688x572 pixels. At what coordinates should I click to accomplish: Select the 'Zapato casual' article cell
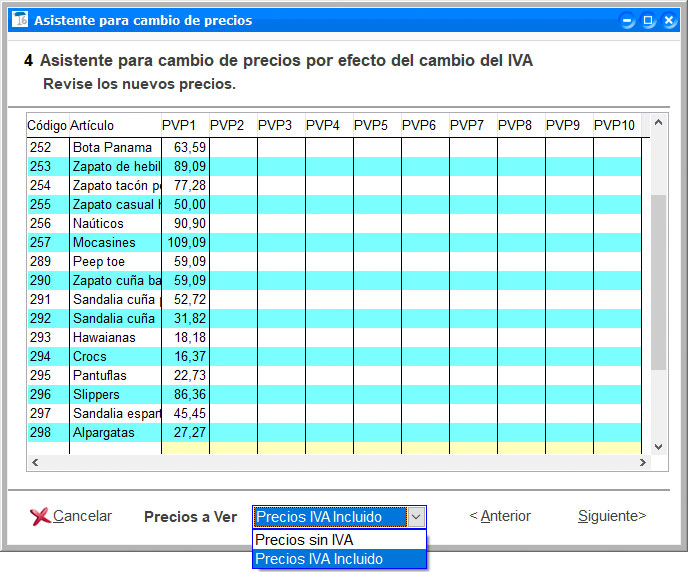(x=115, y=204)
